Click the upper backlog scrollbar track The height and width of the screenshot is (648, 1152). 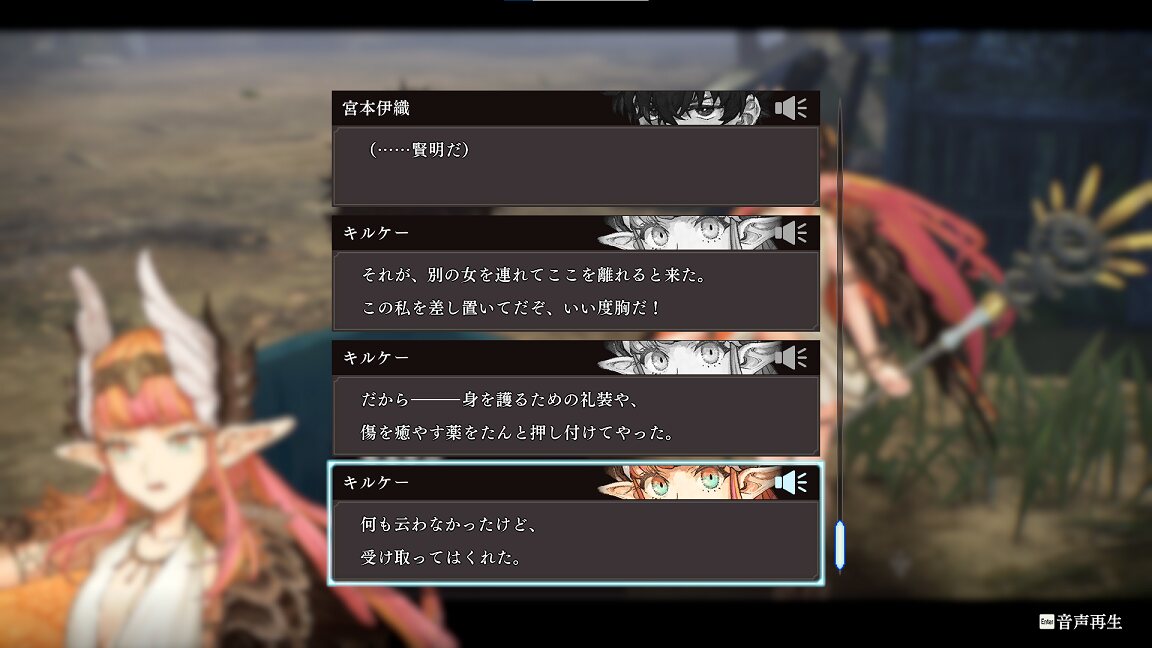click(x=840, y=309)
